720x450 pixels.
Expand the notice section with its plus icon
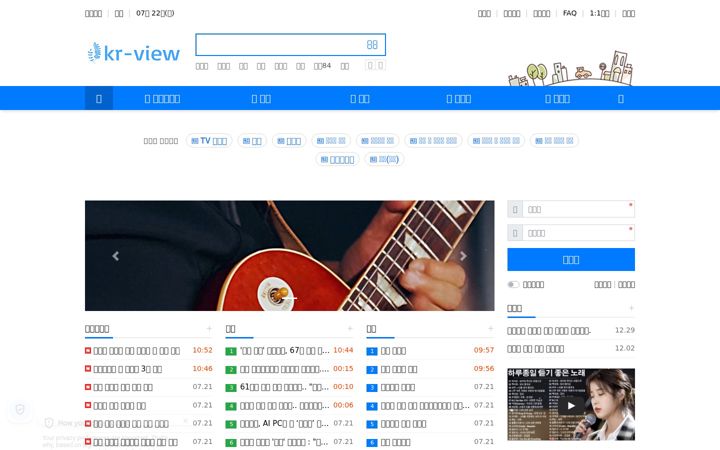631,308
